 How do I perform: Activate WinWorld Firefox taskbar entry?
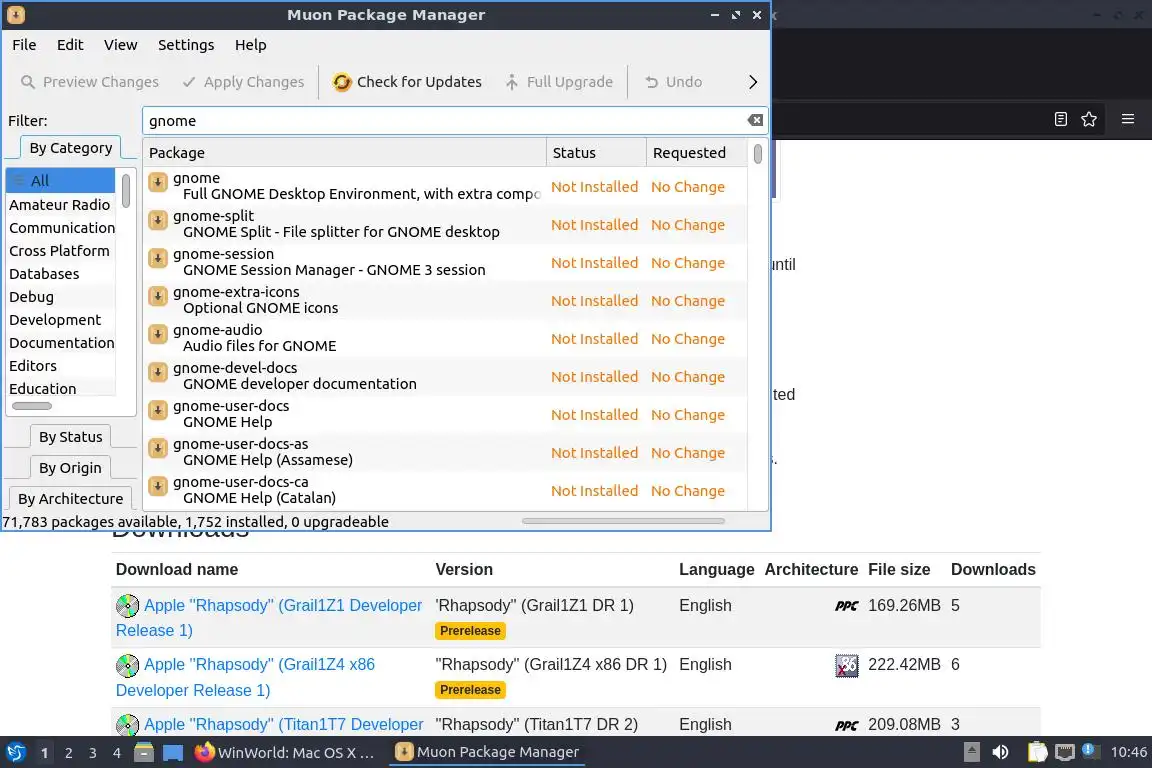click(286, 753)
